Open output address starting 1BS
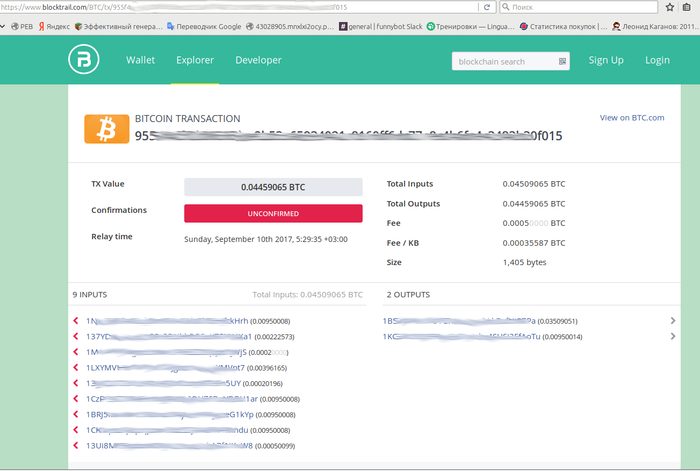The height and width of the screenshot is (471, 700). tap(459, 321)
